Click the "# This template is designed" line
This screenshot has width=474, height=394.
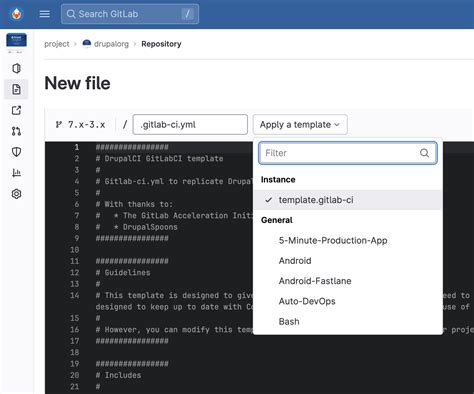(x=174, y=295)
